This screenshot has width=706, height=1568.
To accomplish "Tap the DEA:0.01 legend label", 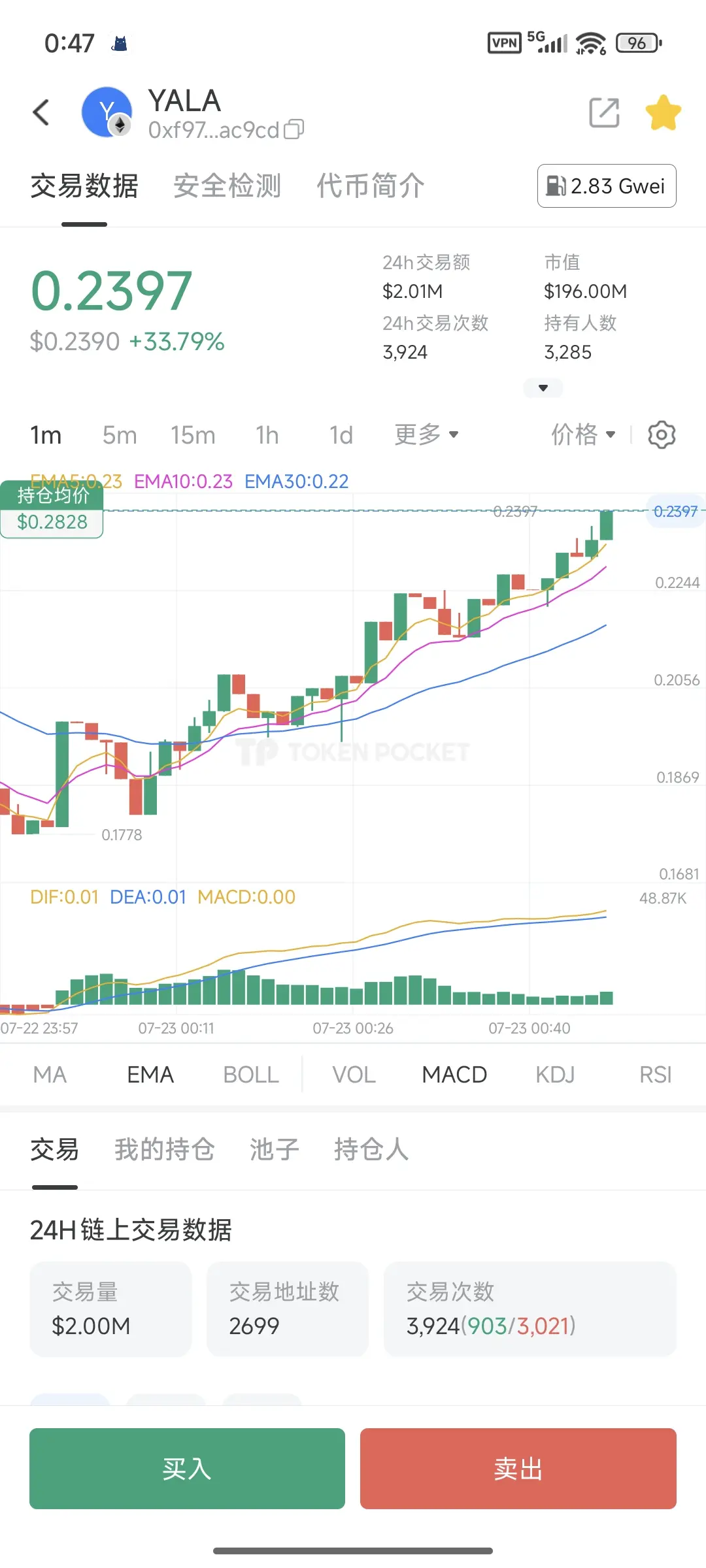I will coord(148,897).
